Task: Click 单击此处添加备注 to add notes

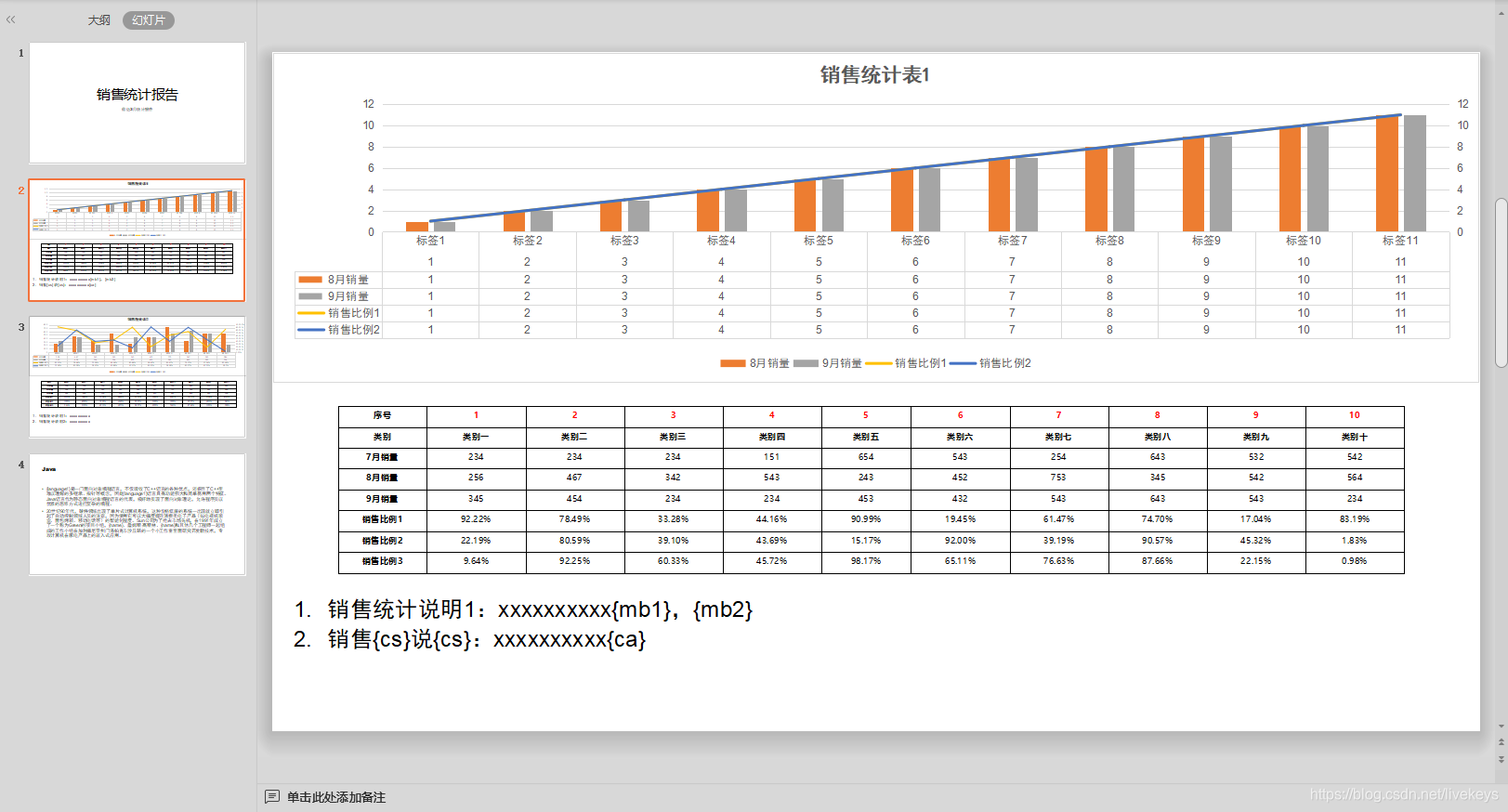Action: (336, 797)
